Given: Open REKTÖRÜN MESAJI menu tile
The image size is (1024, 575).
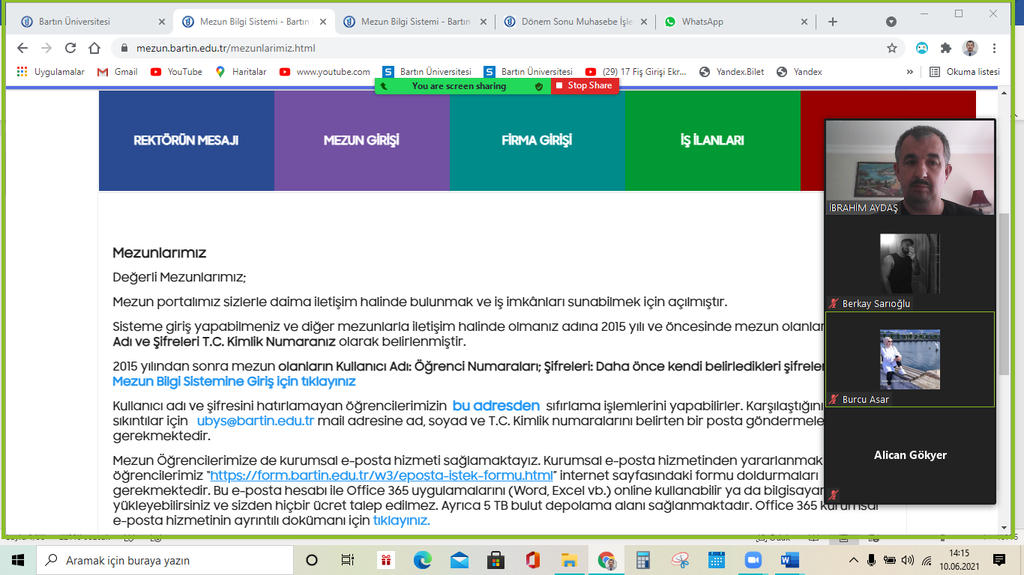Looking at the screenshot, I should (186, 140).
